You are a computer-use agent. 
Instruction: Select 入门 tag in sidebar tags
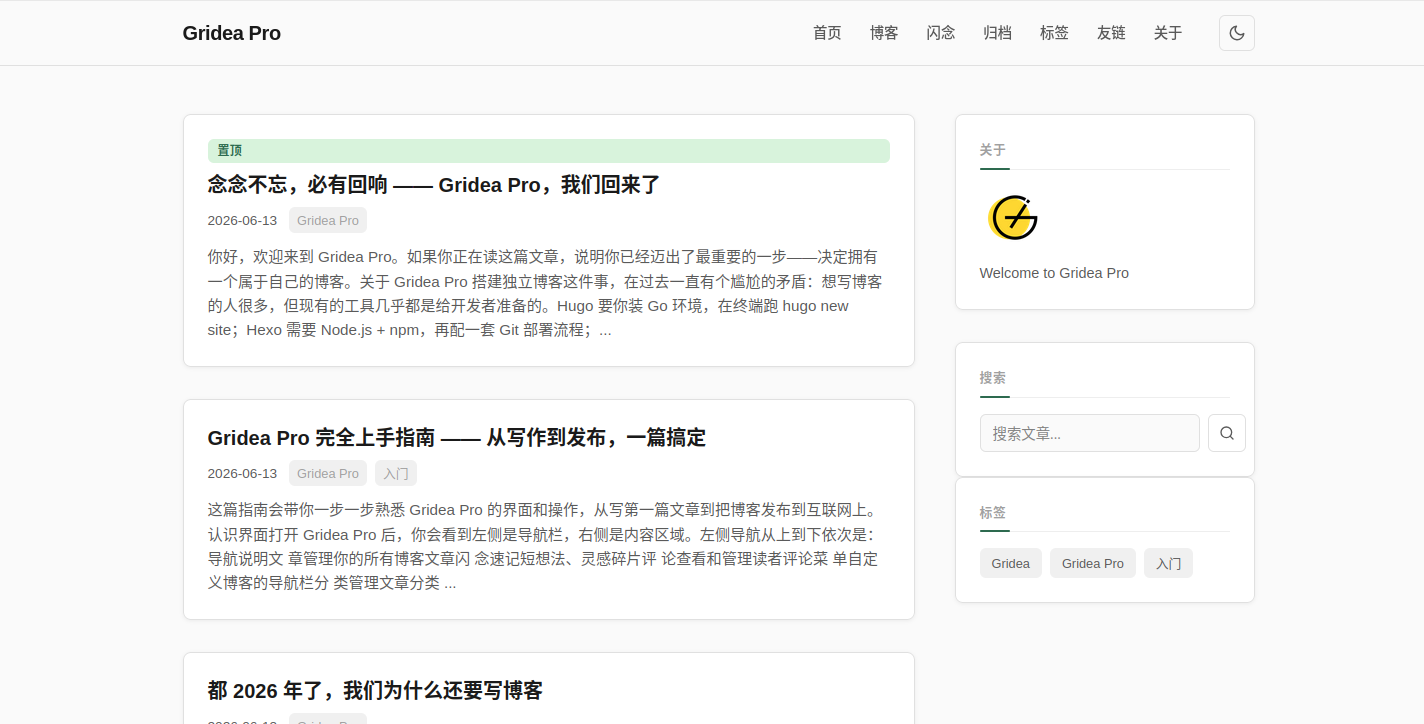pyautogui.click(x=1168, y=563)
